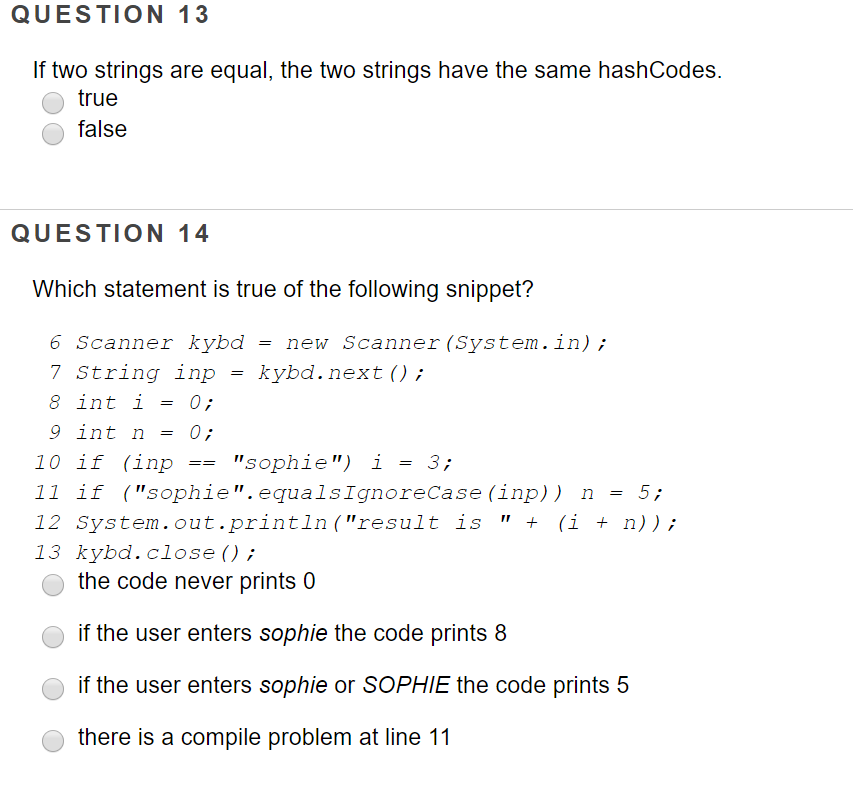853x785 pixels.
Task: Click code line 10 comparing inp == "sophie"
Action: pos(243,463)
